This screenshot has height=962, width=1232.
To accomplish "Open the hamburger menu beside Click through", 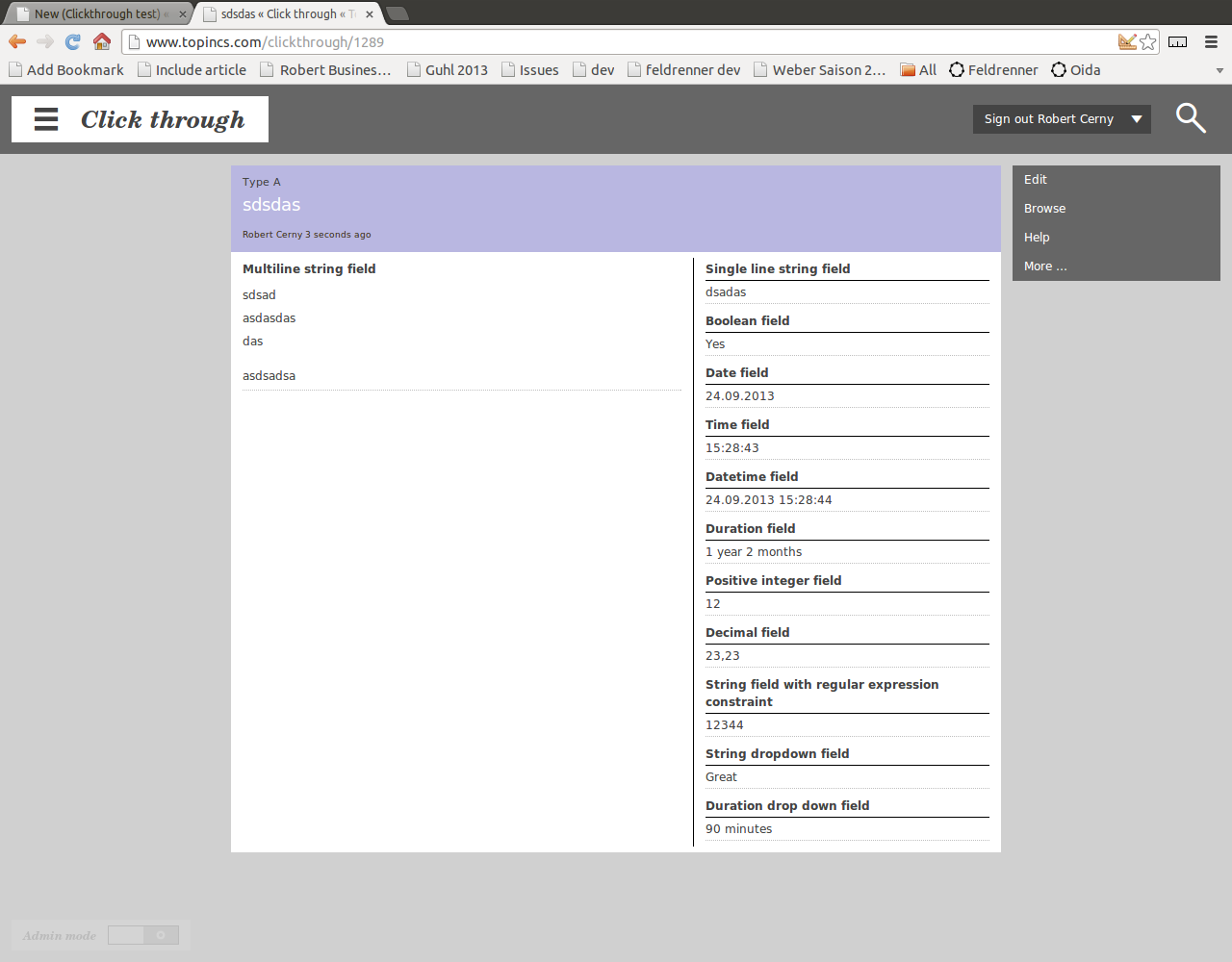I will 46,119.
